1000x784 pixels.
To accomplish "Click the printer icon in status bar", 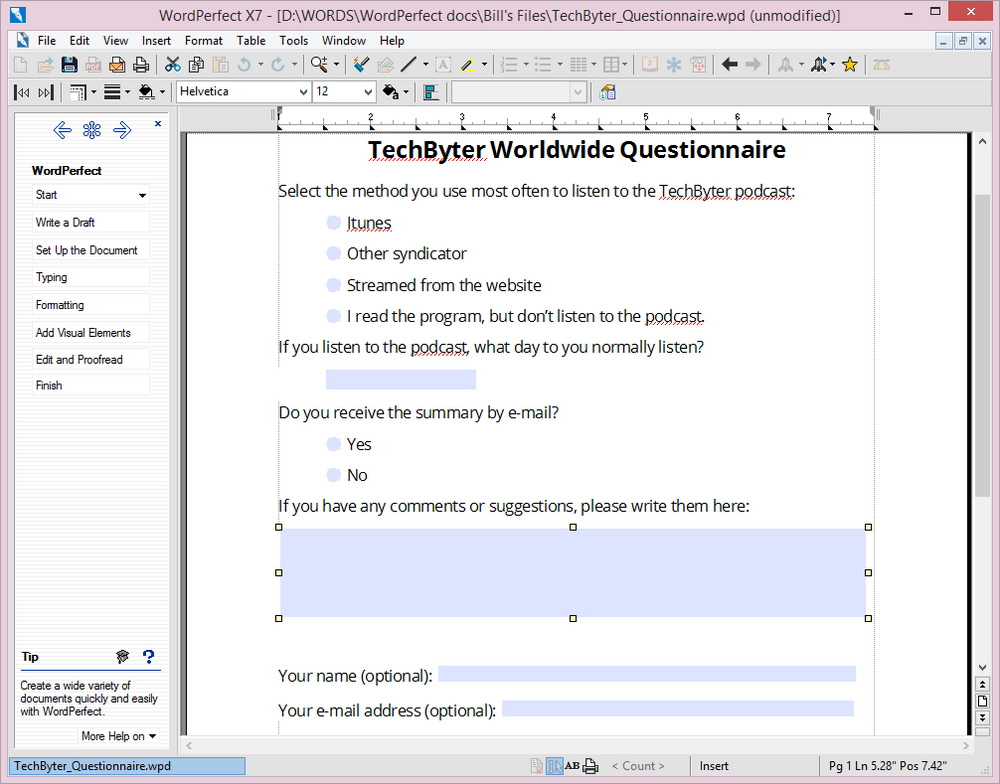I will click(x=591, y=766).
